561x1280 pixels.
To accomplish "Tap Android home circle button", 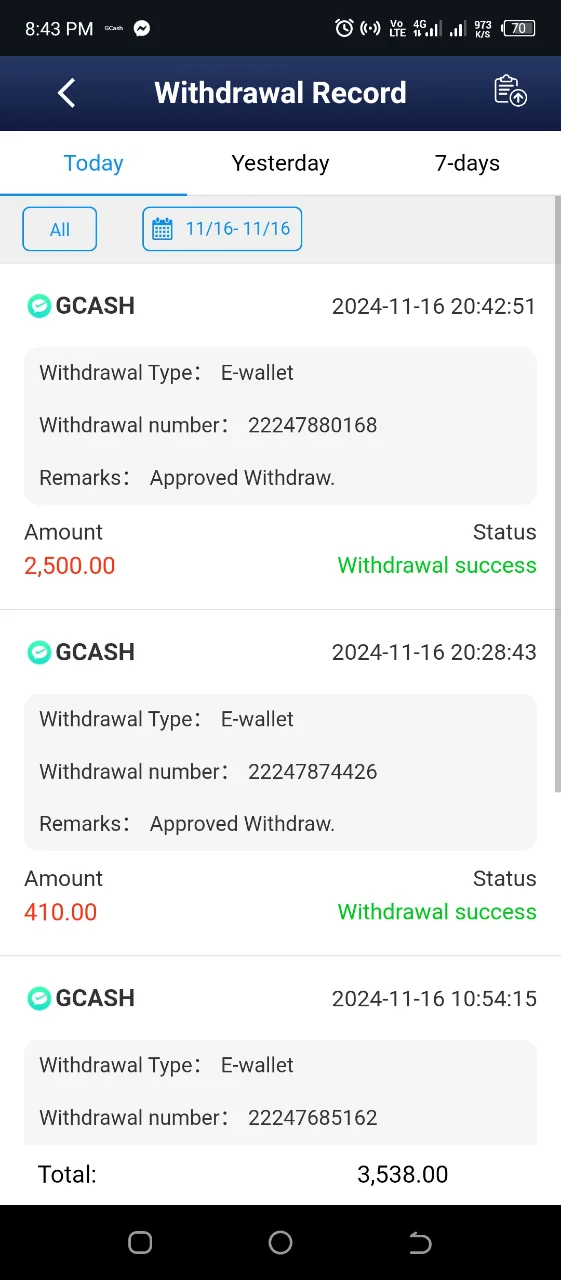I will (x=280, y=1242).
